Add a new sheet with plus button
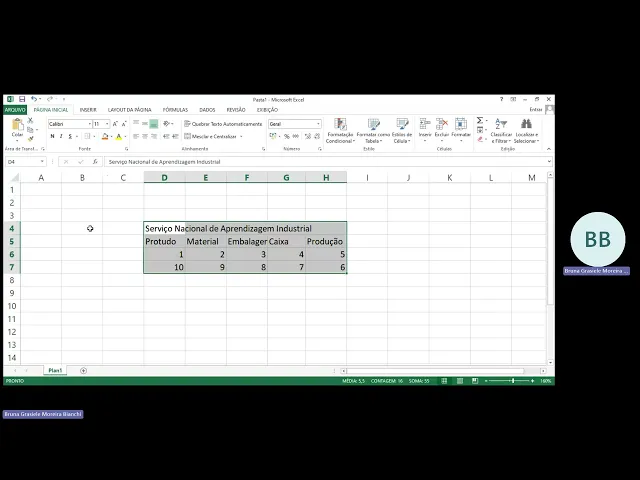This screenshot has height=480, width=640. 83,371
